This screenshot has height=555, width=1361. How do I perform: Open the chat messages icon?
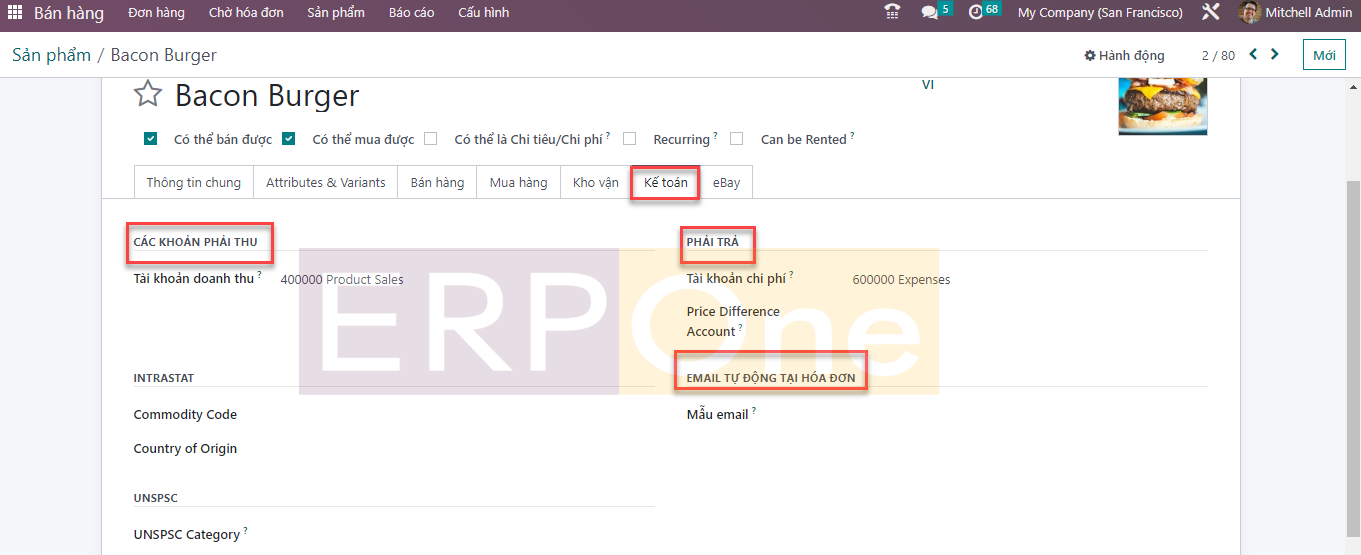930,13
